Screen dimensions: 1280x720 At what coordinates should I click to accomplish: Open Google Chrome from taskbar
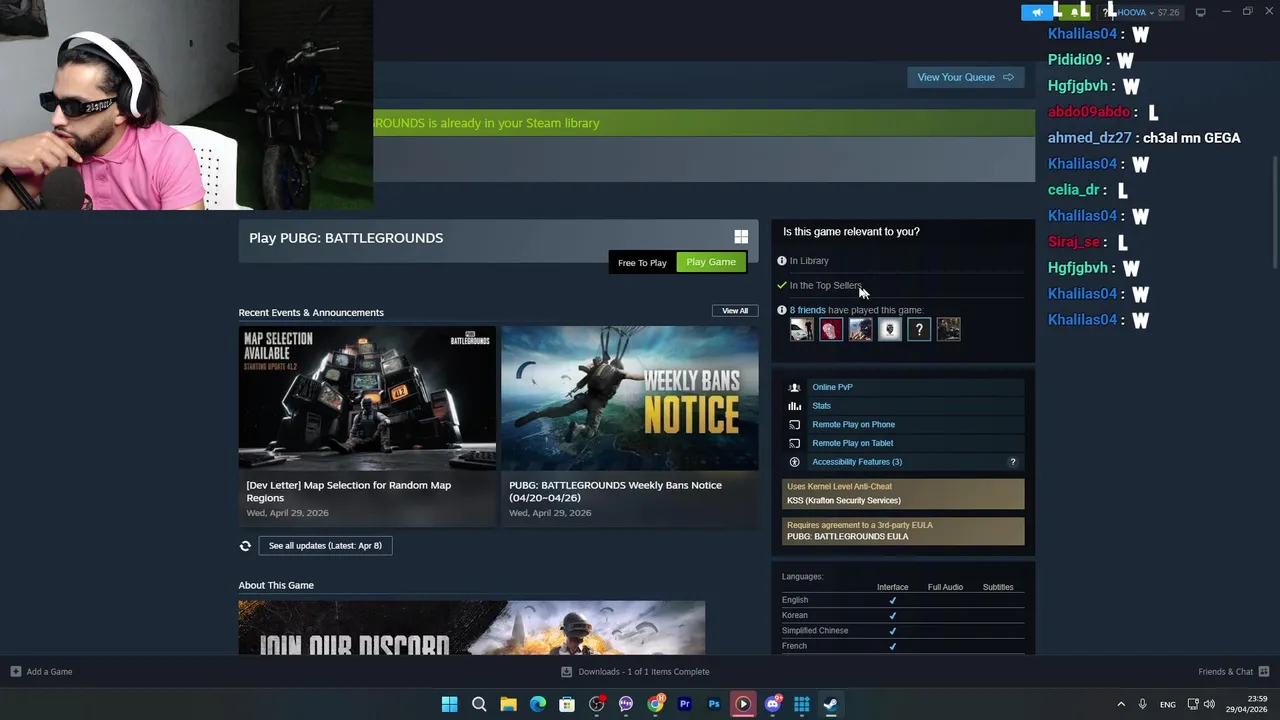click(x=655, y=704)
